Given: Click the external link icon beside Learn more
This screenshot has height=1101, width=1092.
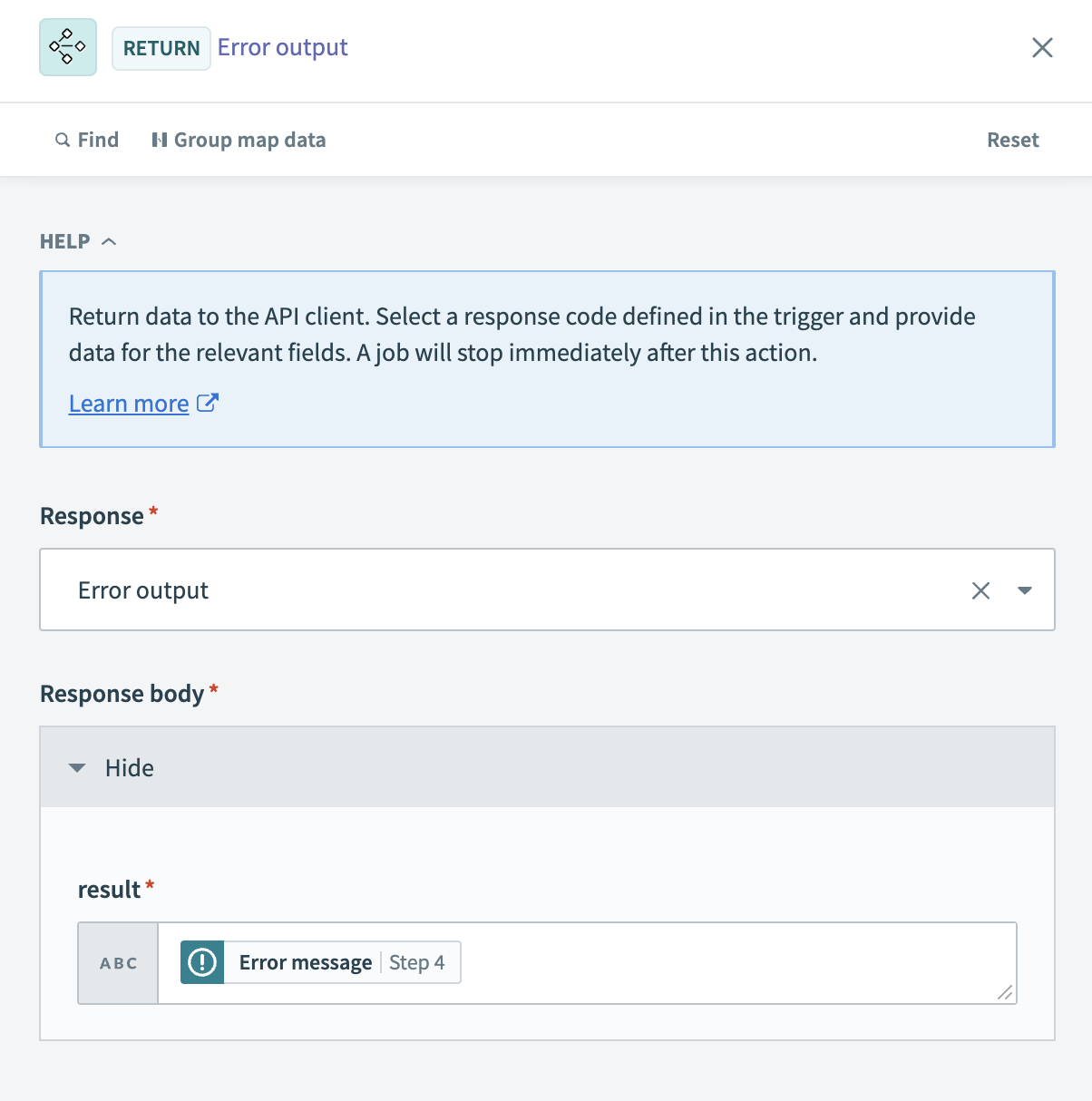Looking at the screenshot, I should tap(208, 403).
